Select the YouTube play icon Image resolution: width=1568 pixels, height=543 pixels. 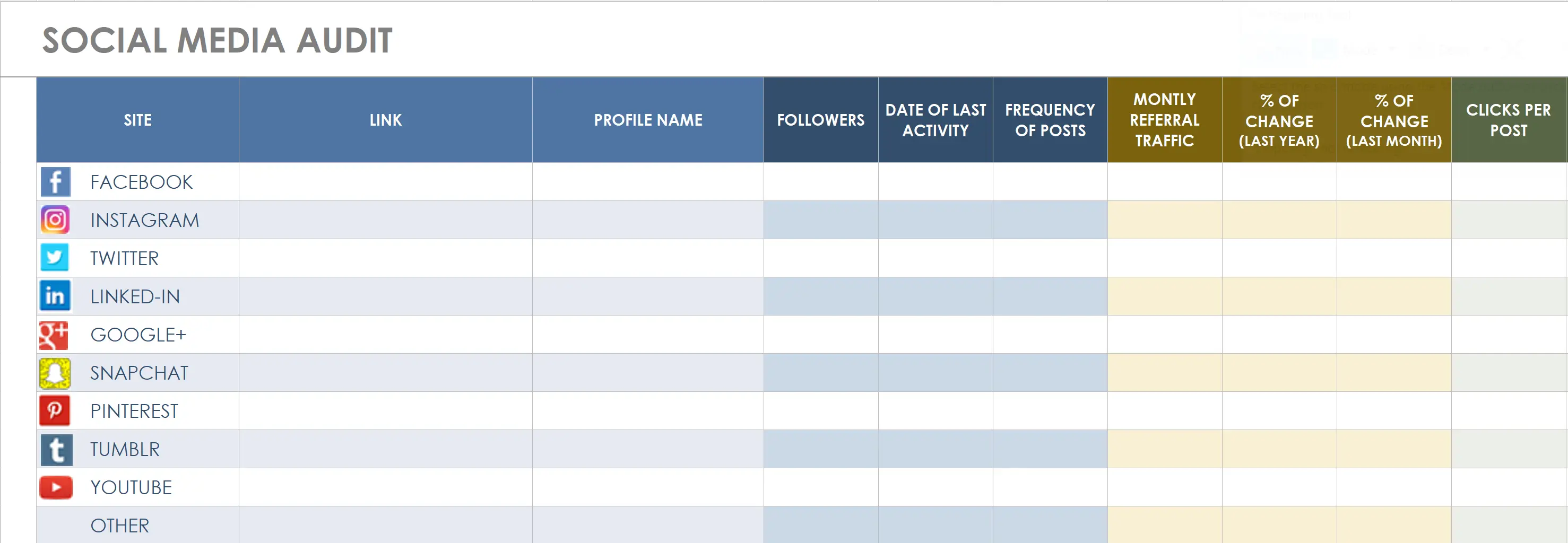pyautogui.click(x=55, y=487)
